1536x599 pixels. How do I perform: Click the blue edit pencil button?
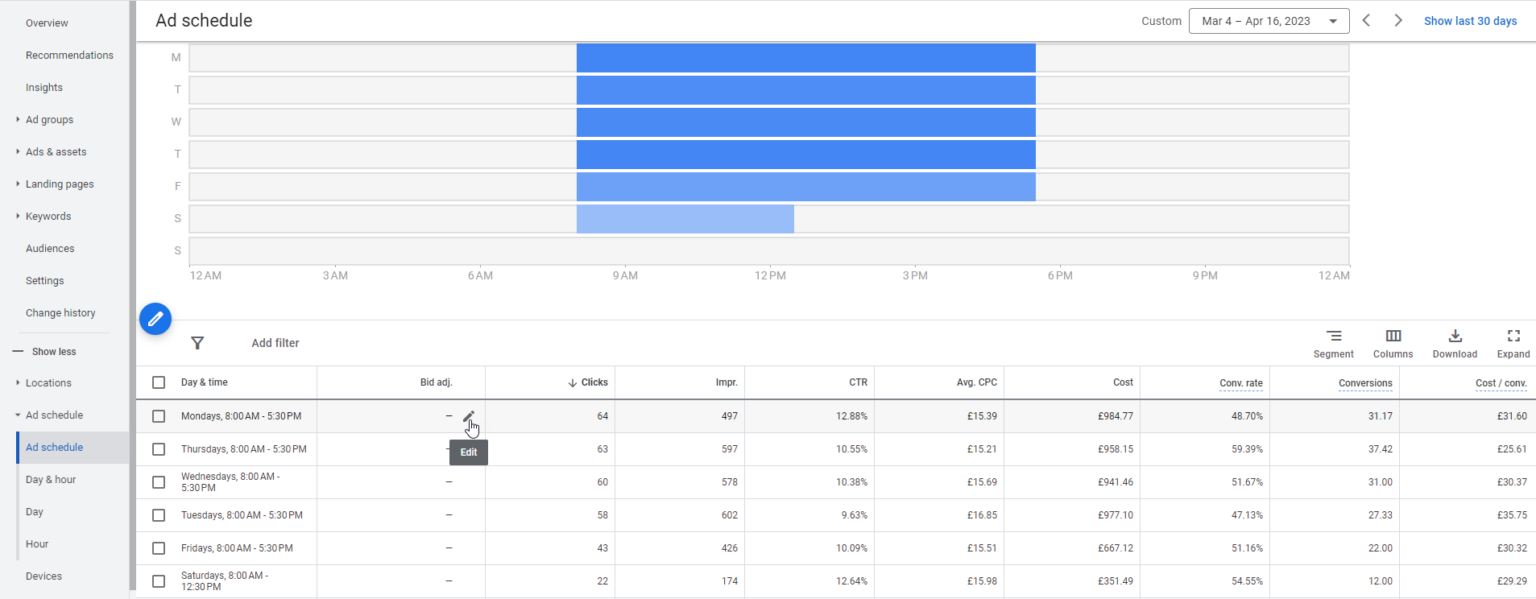[155, 318]
